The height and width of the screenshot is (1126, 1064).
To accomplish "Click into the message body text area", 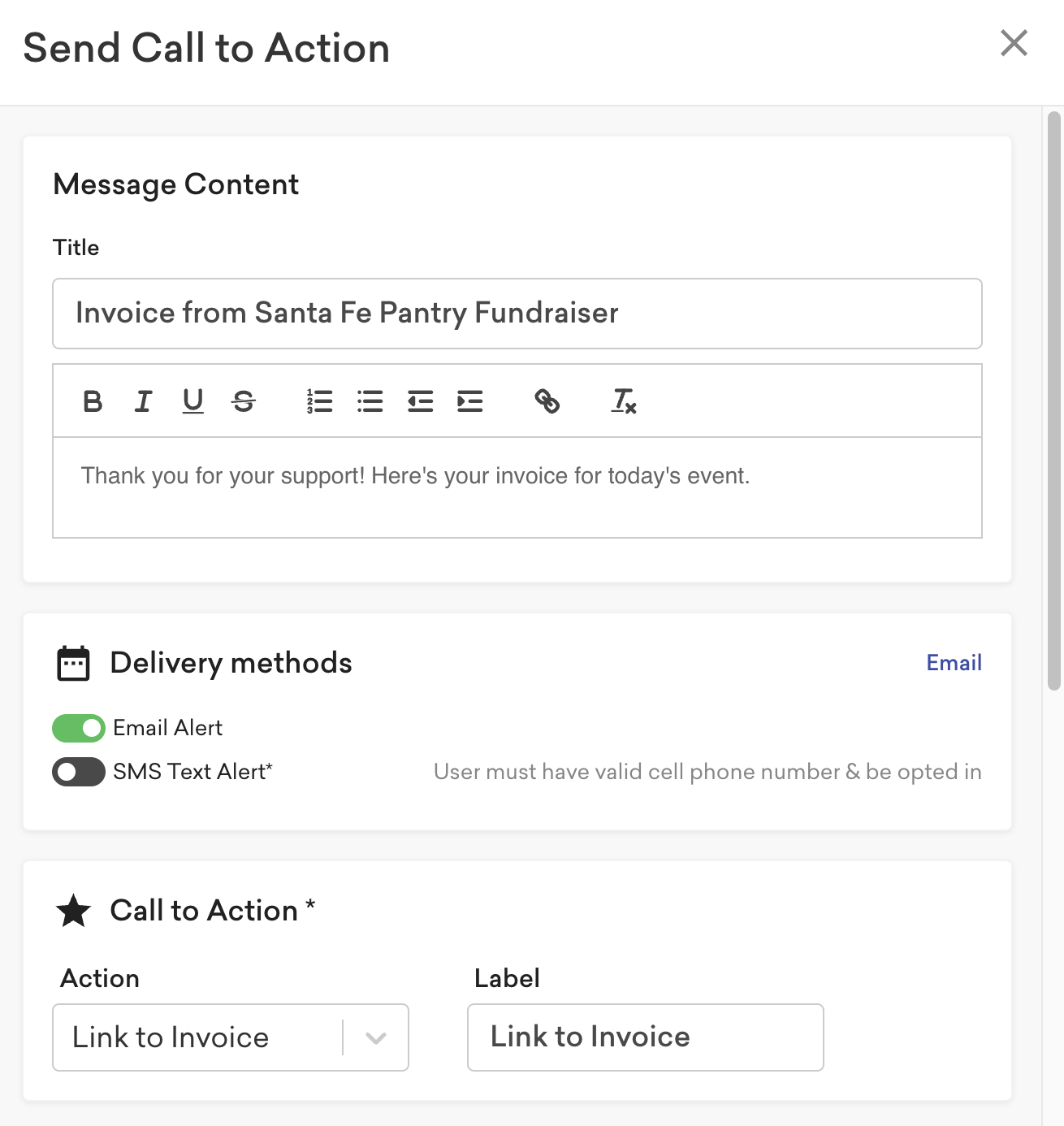I will click(517, 487).
